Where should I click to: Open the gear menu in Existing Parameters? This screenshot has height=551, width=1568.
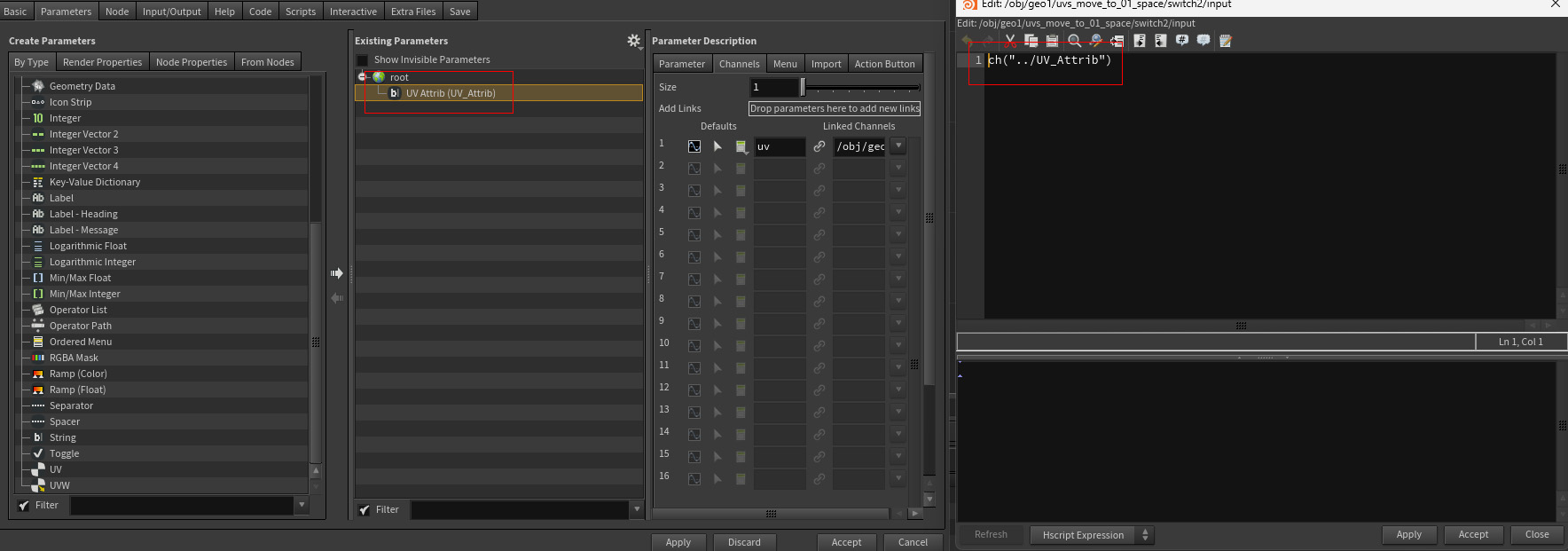[x=633, y=41]
